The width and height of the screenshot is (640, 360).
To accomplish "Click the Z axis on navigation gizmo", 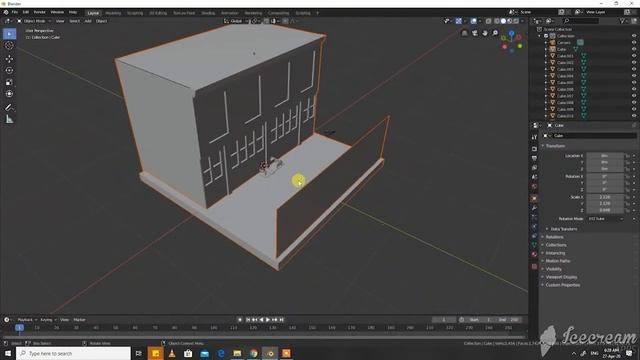I will [511, 34].
